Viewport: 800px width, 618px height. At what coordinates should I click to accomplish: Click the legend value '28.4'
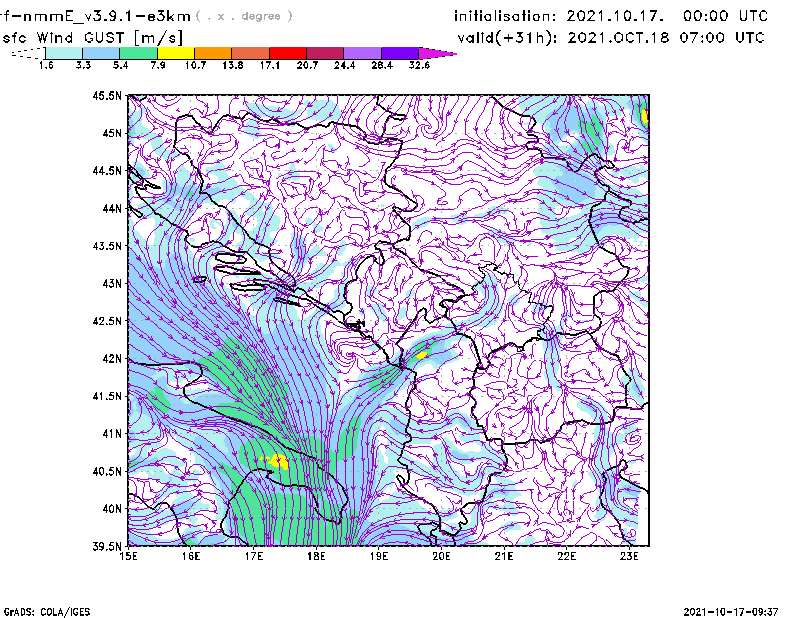(382, 65)
